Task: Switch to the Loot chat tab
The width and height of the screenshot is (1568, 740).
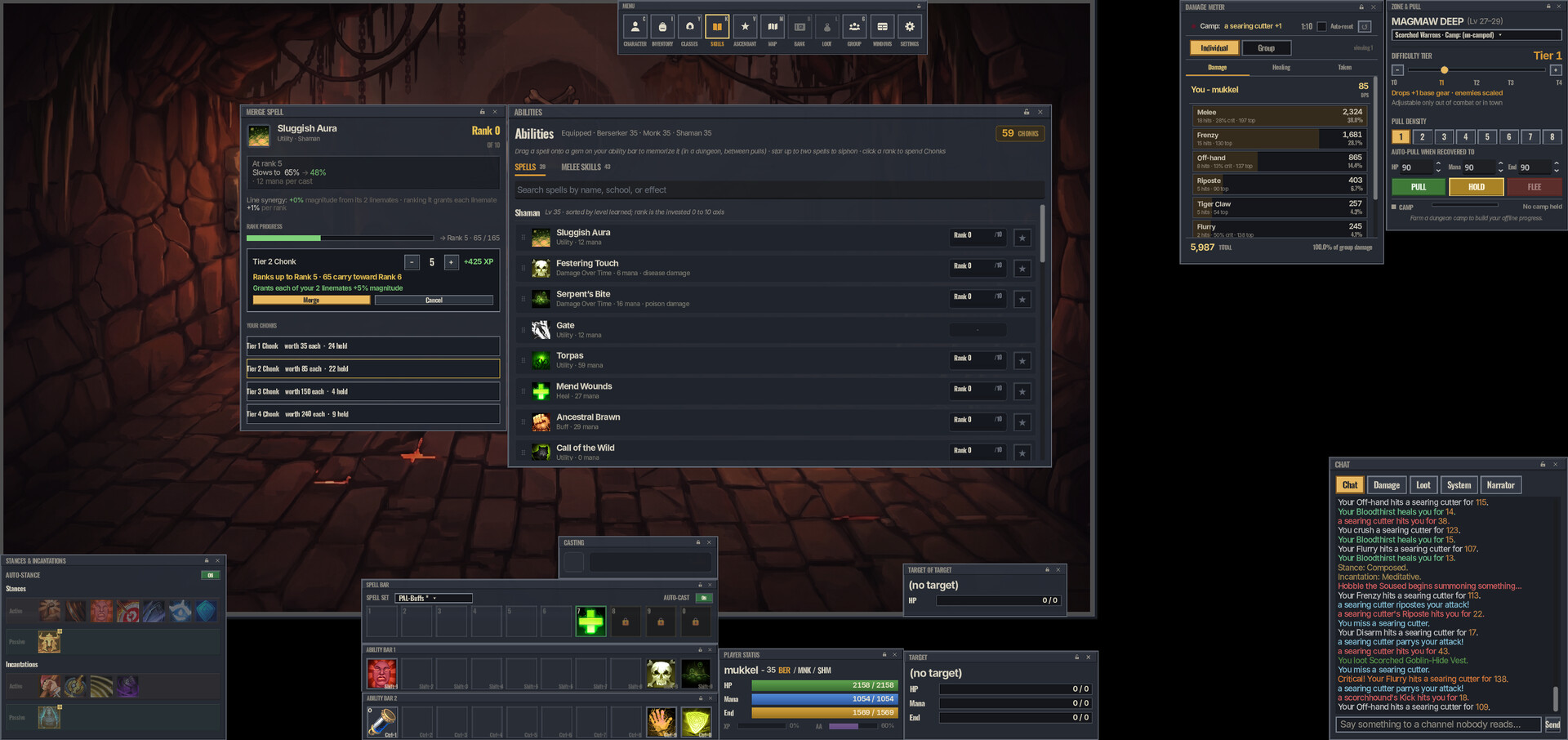Action: pyautogui.click(x=1423, y=485)
